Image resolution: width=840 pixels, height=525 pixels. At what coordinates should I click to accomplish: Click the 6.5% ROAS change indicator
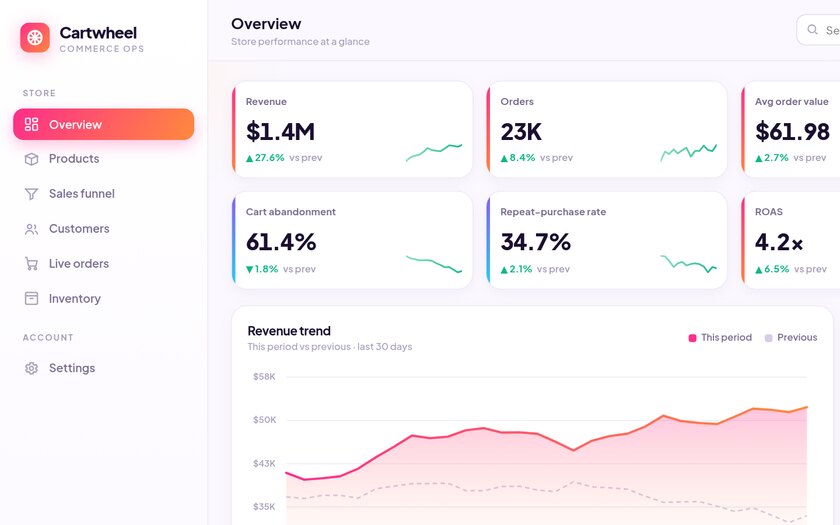(772, 269)
